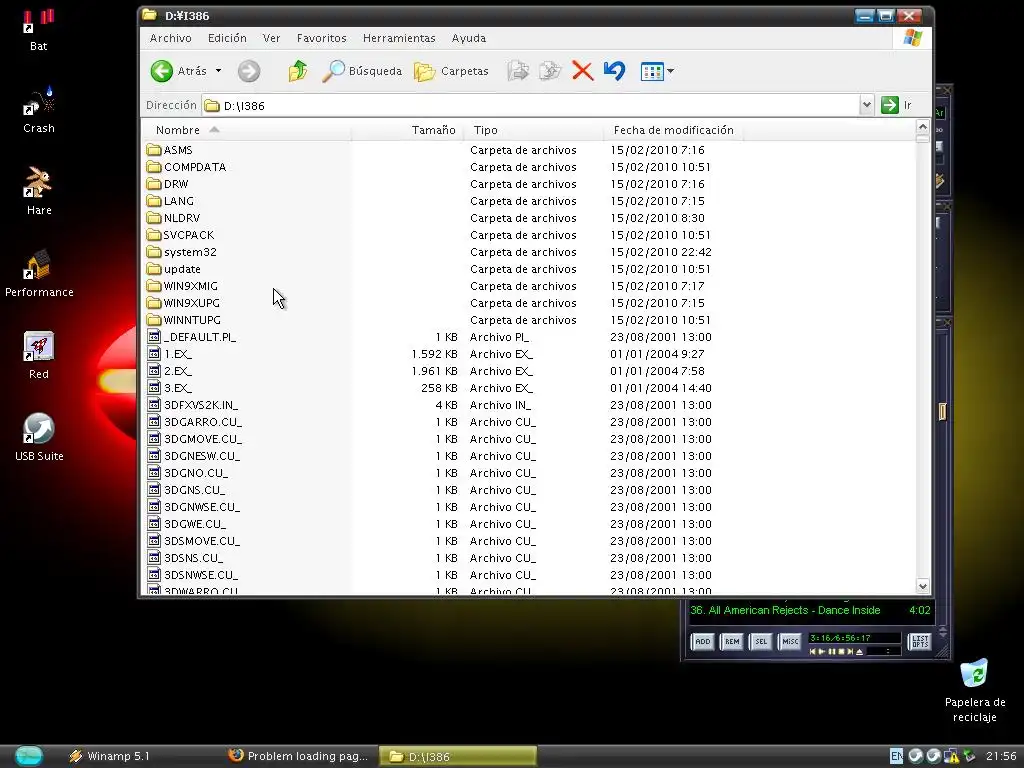Select the 1.EX_ file
The width and height of the screenshot is (1024, 768).
click(170, 354)
